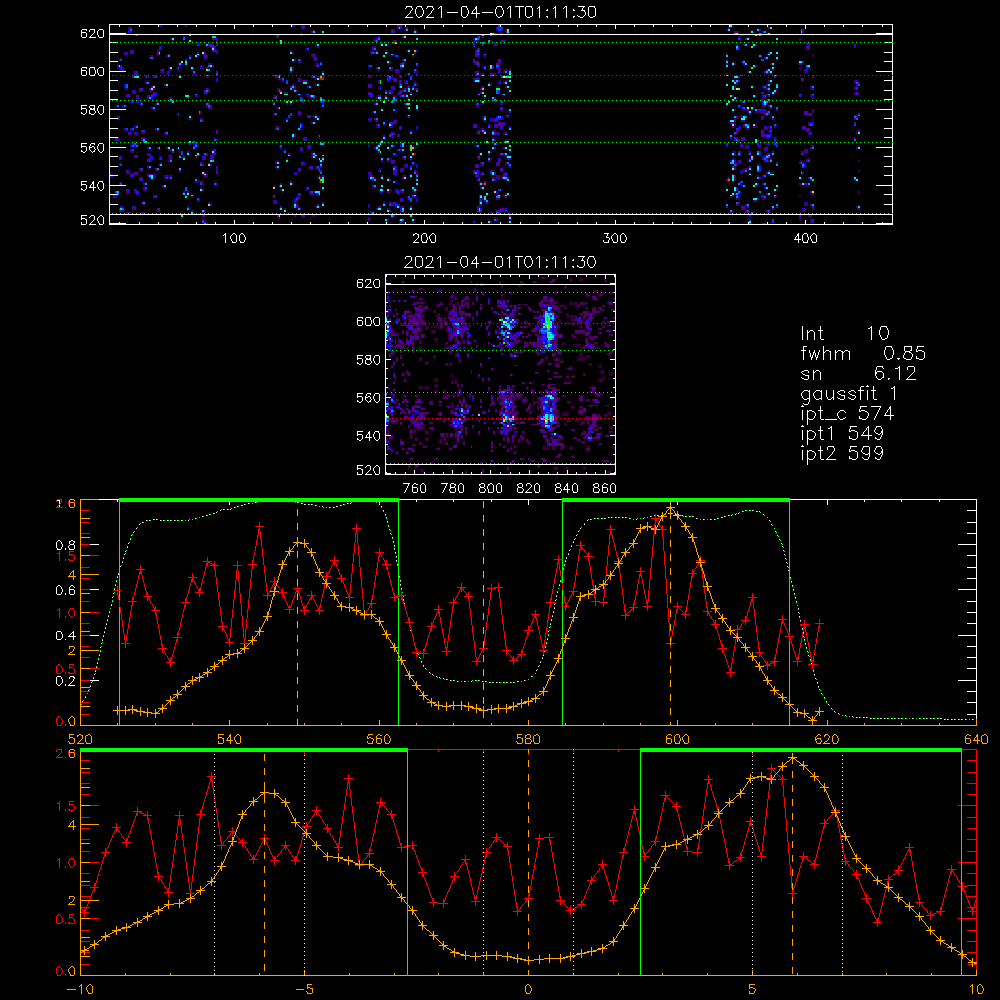Screen dimensions: 1000x1000
Task: Click the middle image title 2021-04-01T01:11:30
Action: click(500, 261)
